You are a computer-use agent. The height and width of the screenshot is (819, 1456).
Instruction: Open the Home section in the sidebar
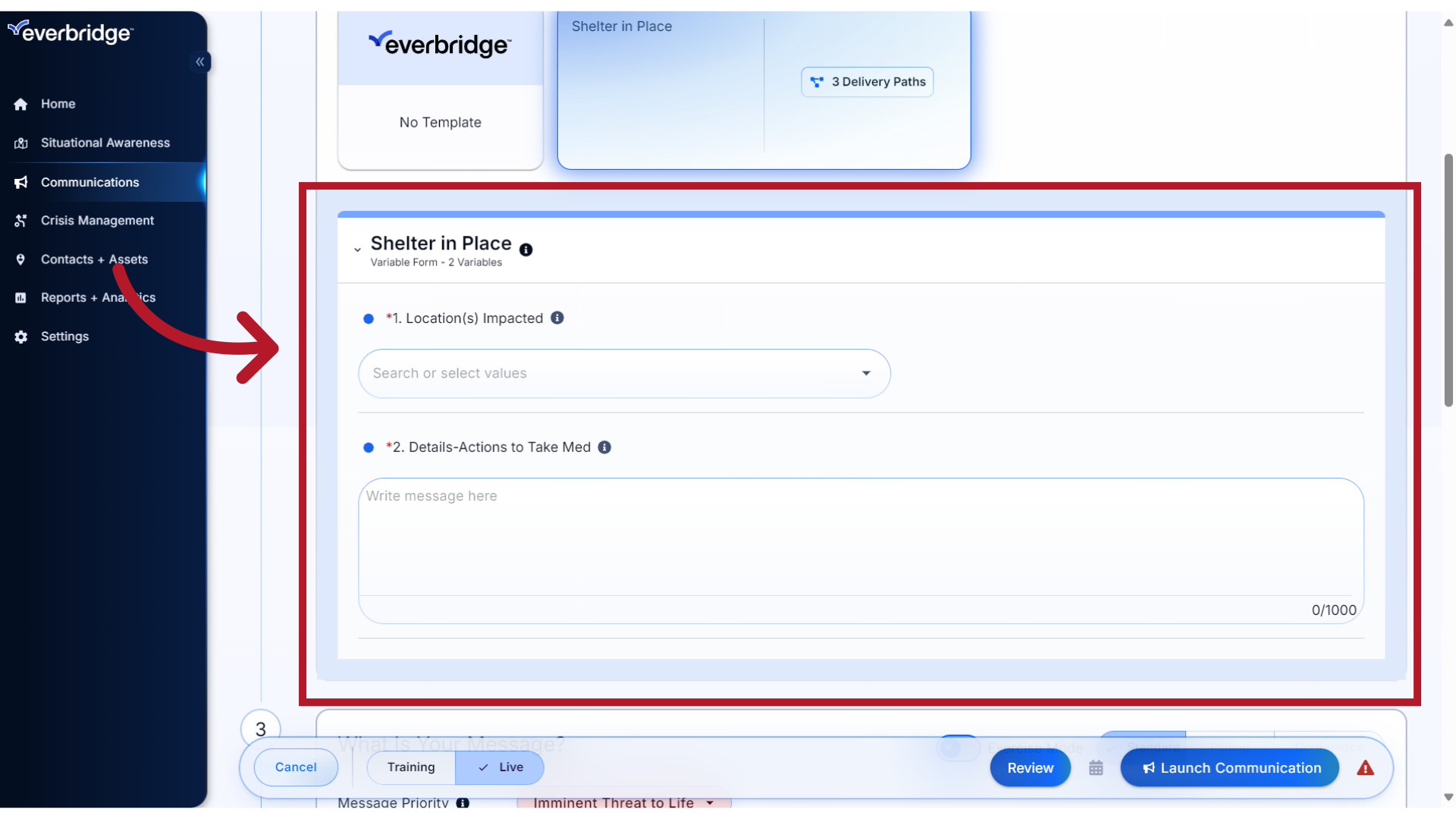click(58, 104)
